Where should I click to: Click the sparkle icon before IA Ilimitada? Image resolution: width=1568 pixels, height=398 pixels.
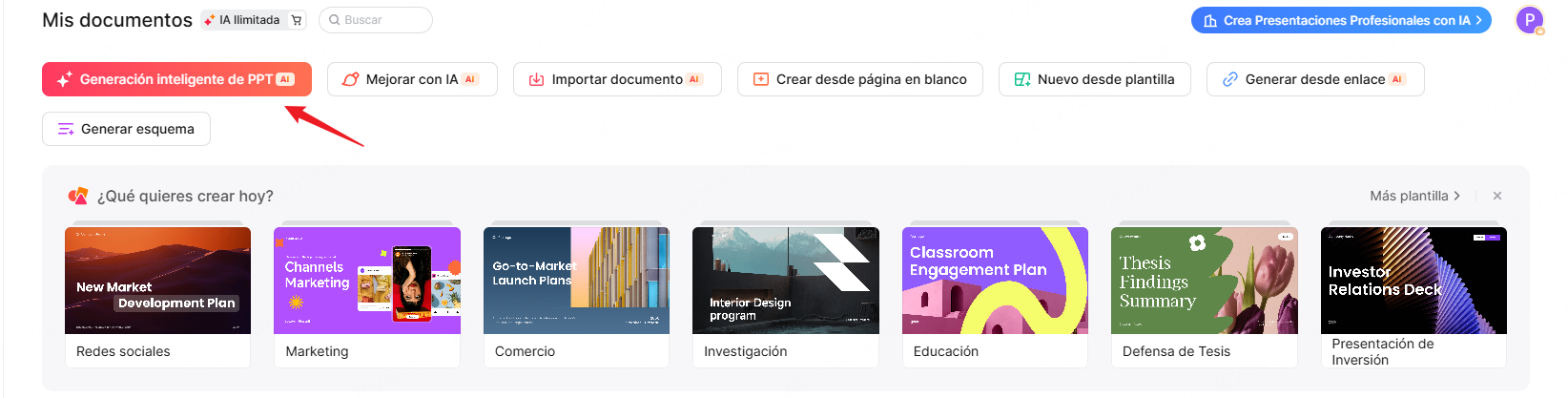click(209, 20)
